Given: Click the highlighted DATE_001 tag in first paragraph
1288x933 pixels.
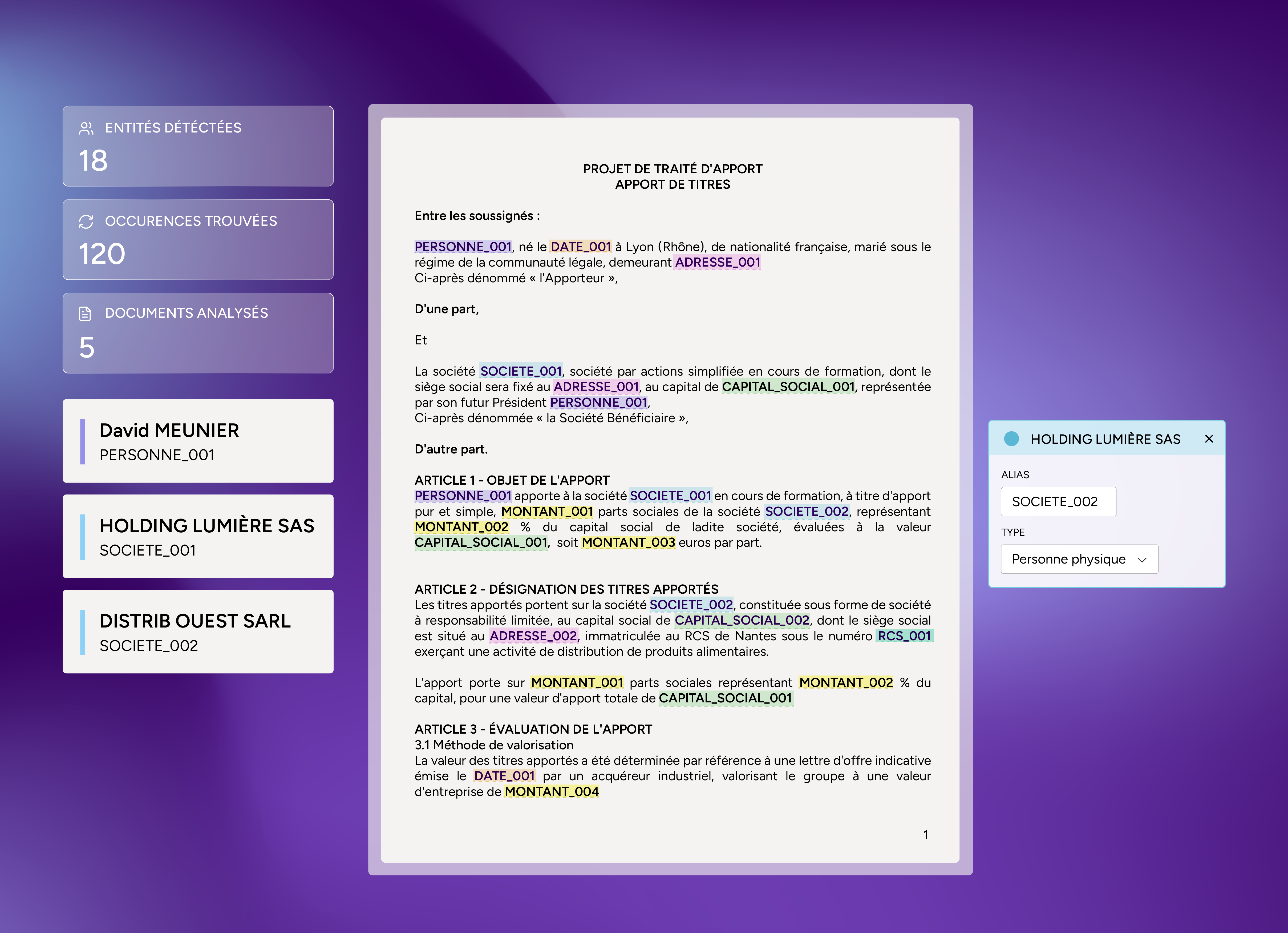Looking at the screenshot, I should pos(580,247).
